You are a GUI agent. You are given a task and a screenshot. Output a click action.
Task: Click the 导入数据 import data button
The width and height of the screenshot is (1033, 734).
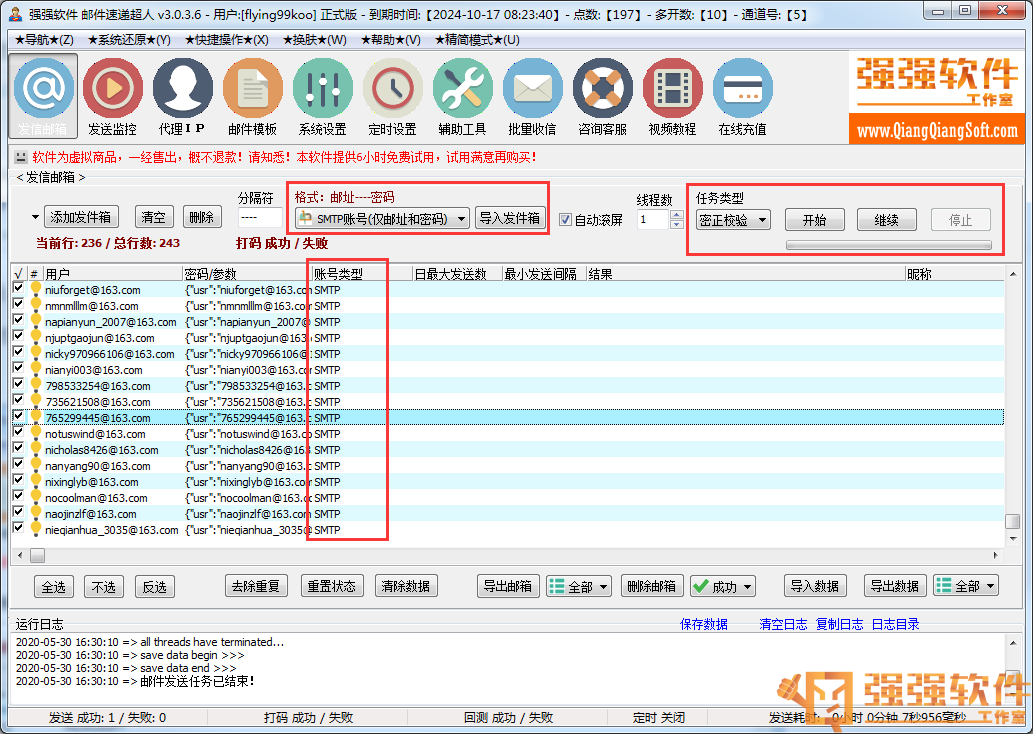tap(815, 586)
